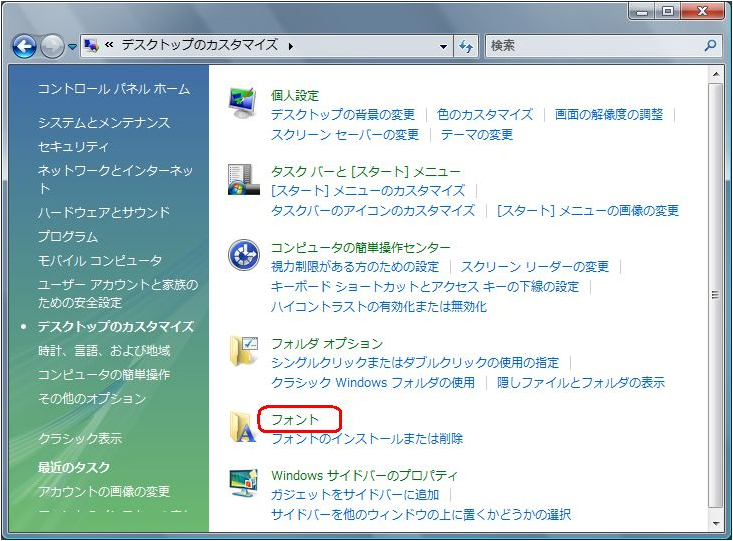The width and height of the screenshot is (733, 541).
Task: Open 色のカスタマイズ link
Action: 485,115
